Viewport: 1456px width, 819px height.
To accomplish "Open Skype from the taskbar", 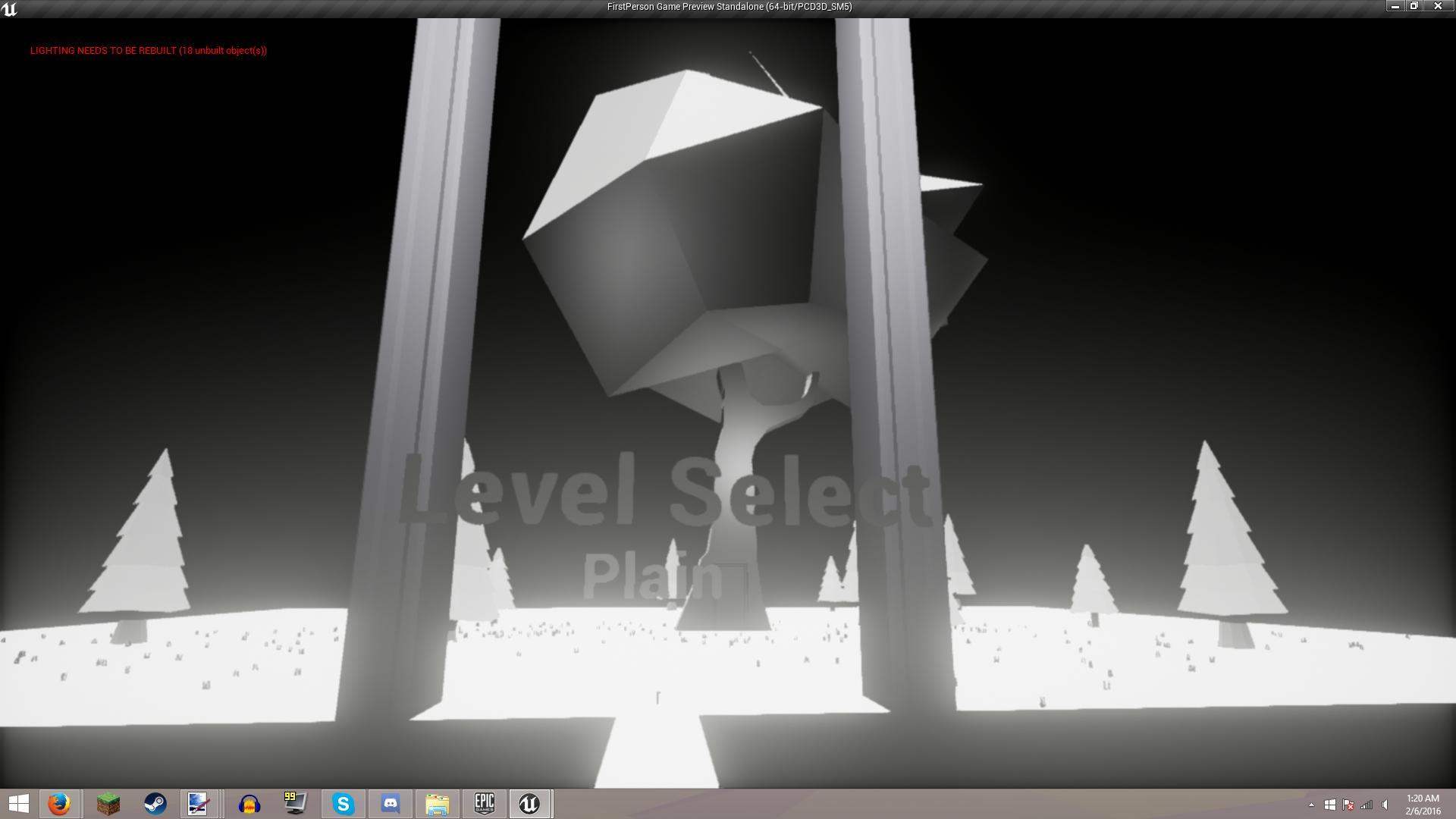I will [x=341, y=803].
